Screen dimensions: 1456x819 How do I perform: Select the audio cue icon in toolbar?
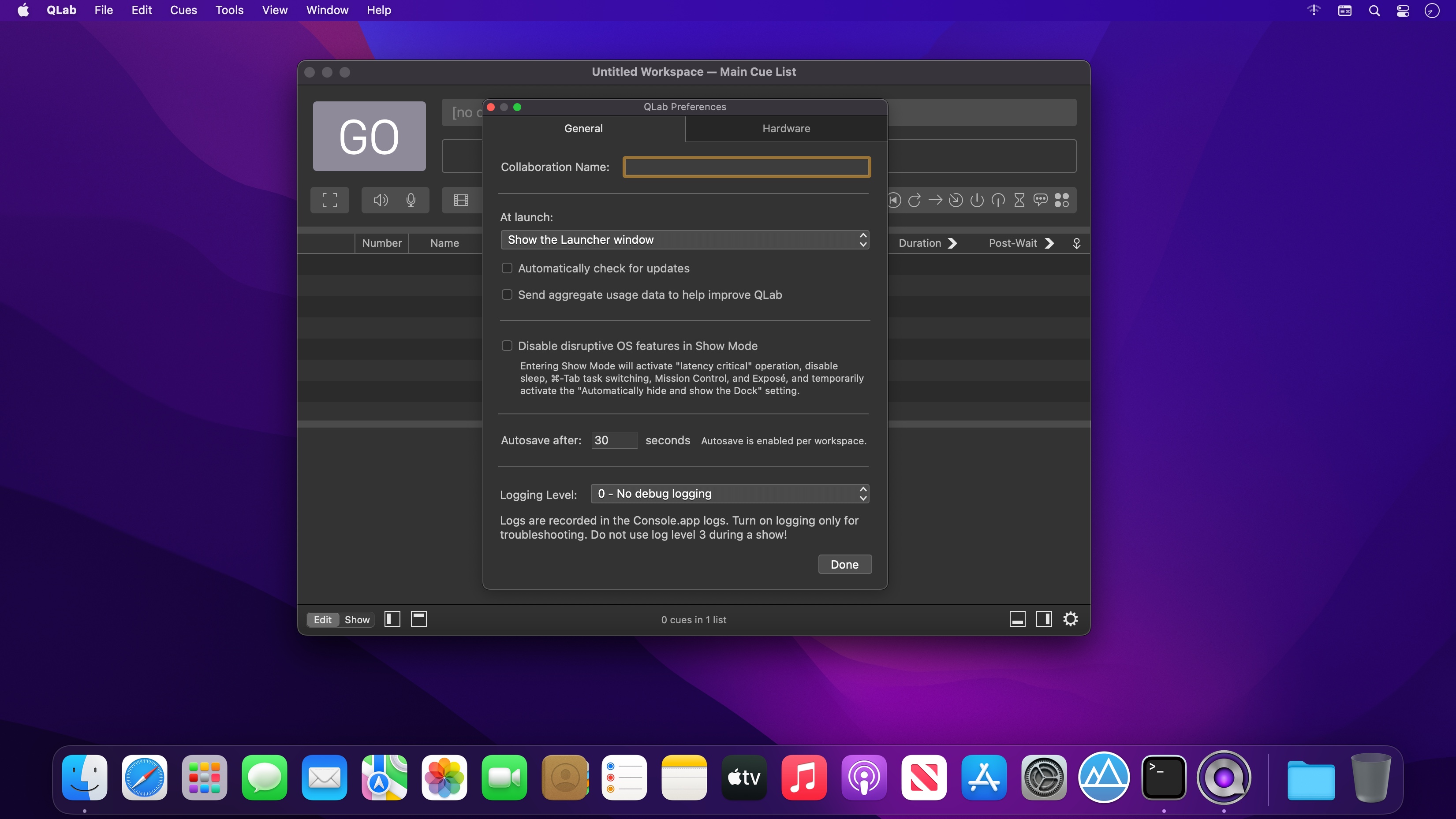click(x=380, y=200)
